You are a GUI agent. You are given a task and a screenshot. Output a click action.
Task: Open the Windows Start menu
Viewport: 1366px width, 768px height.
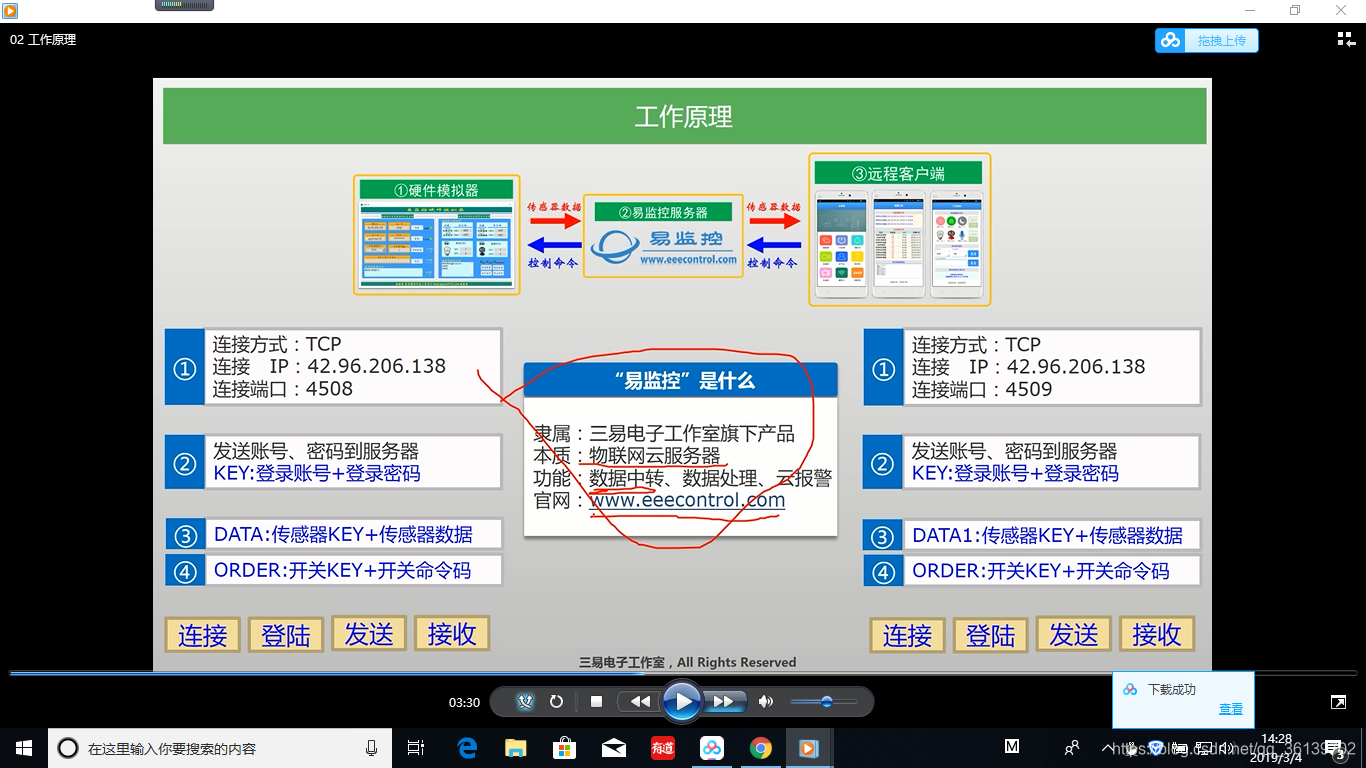24,748
